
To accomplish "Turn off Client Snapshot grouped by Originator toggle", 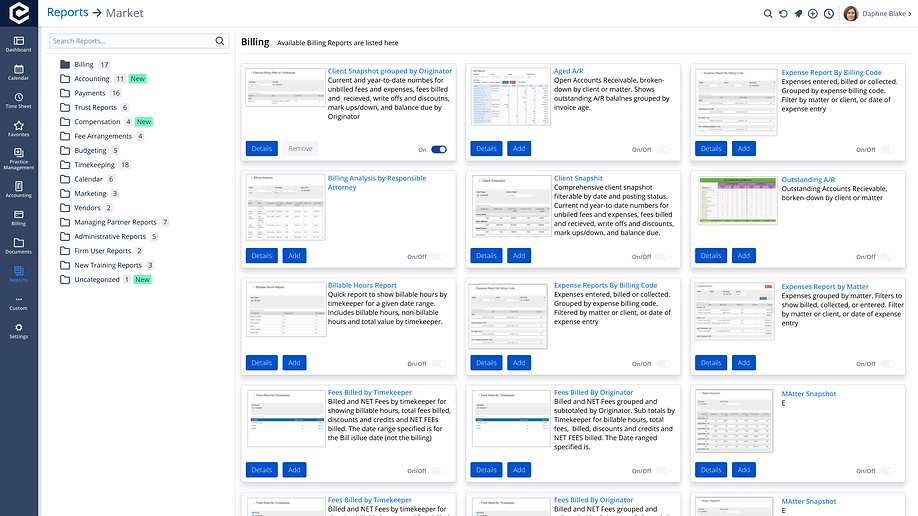I will point(439,149).
